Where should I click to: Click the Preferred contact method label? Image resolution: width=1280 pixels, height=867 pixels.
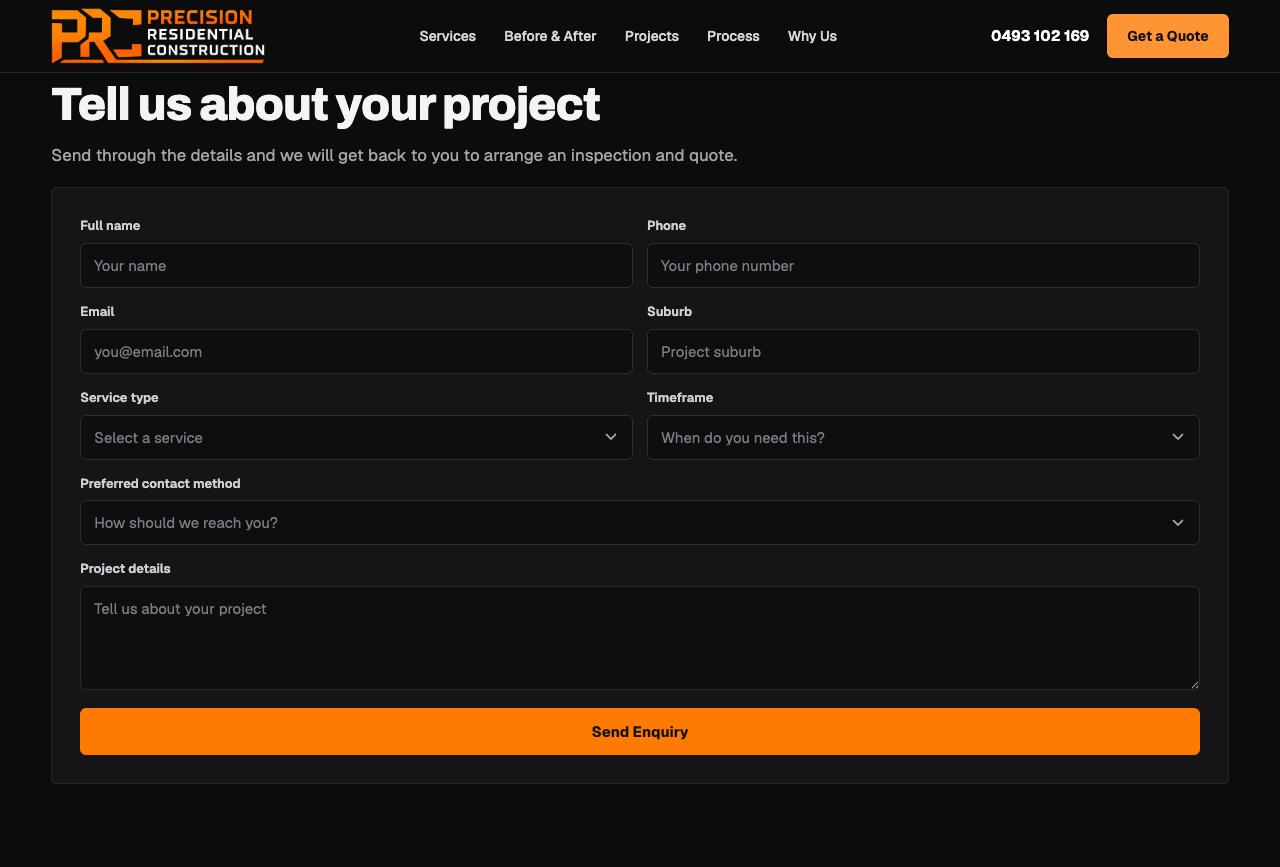160,484
